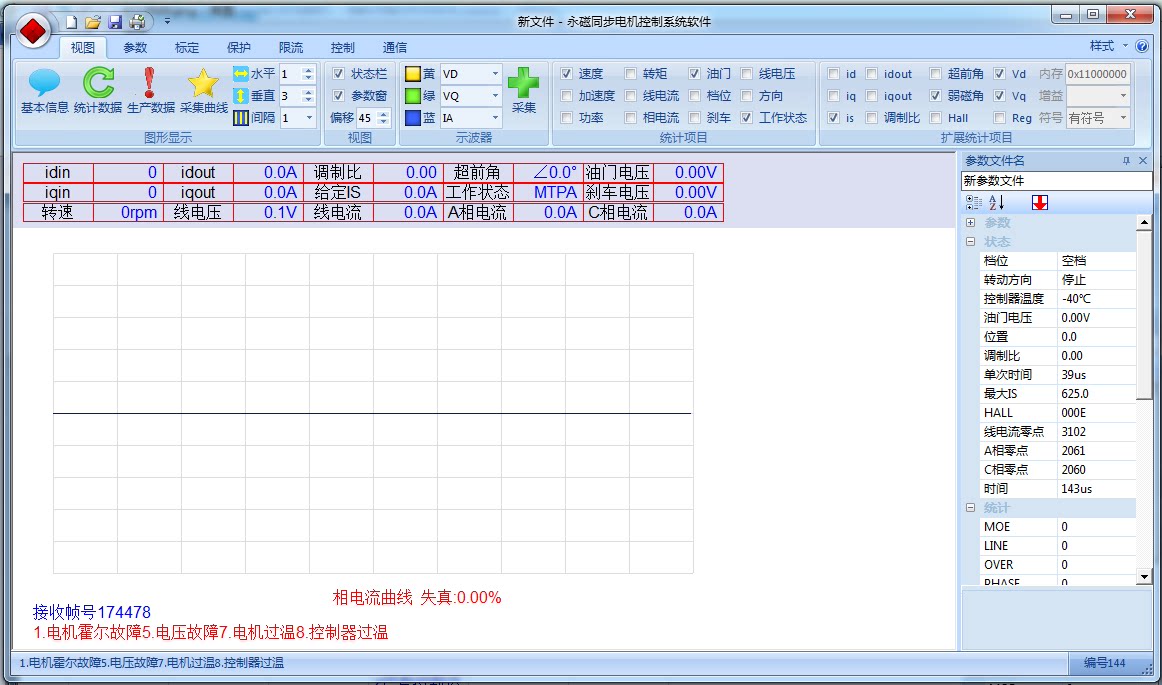
Task: Open the 垂直 value stepper
Action: (309, 96)
